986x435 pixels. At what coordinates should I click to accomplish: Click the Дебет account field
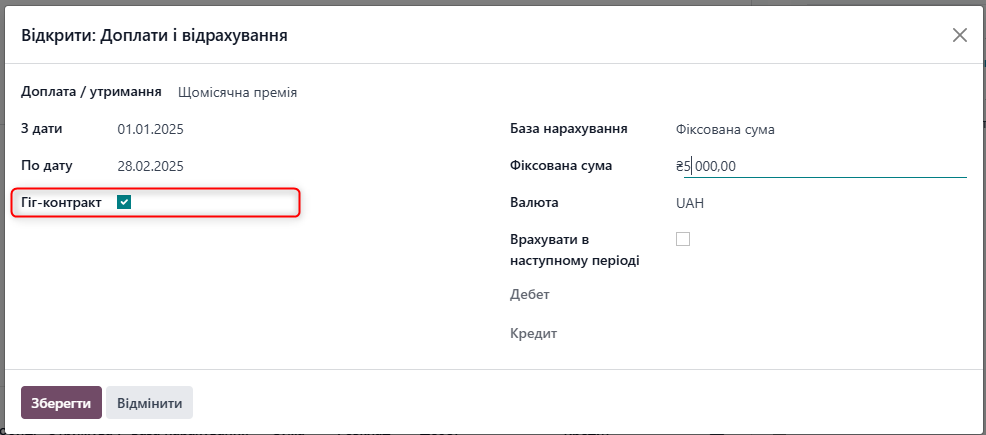(821, 295)
